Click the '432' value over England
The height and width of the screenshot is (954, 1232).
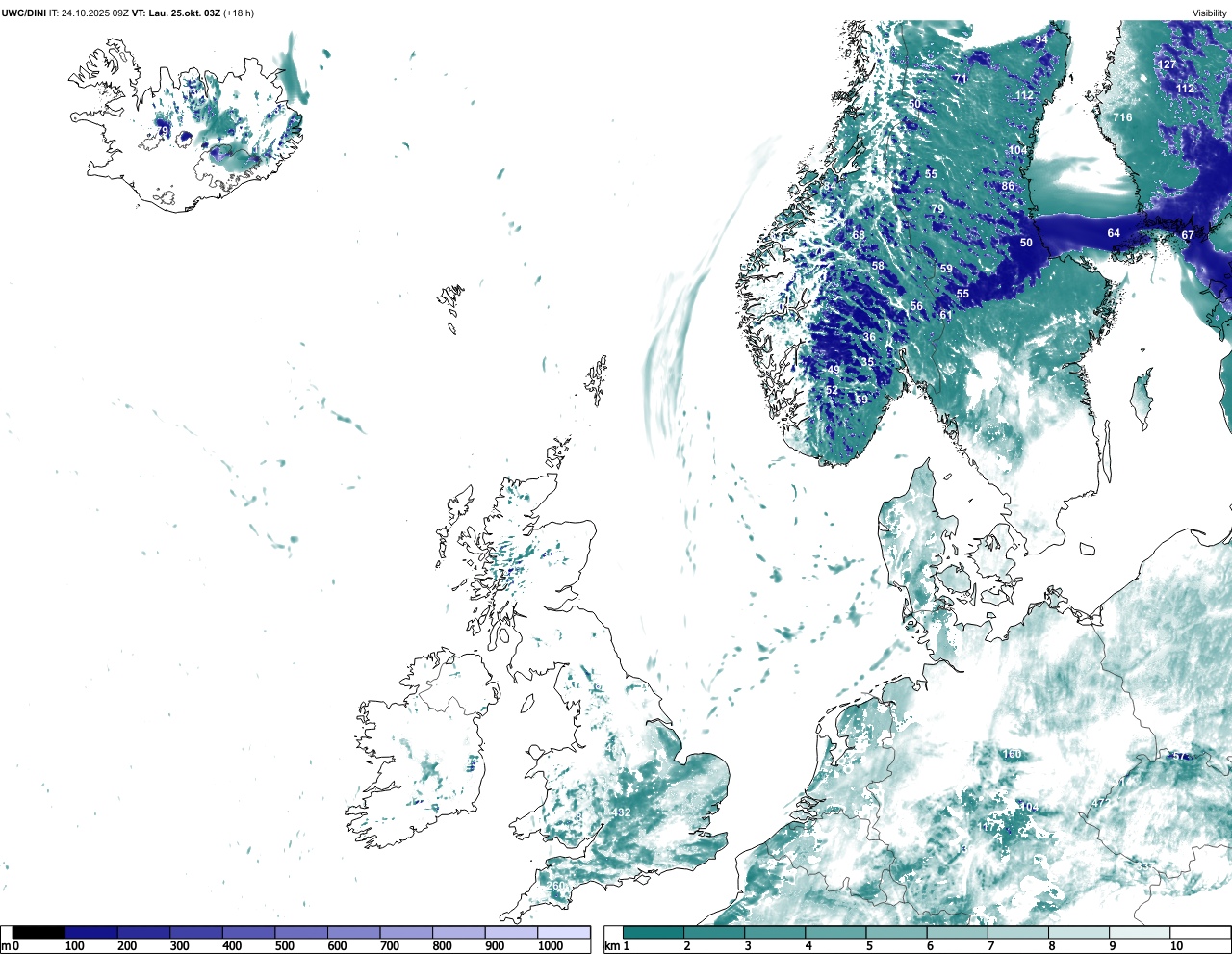coord(622,812)
